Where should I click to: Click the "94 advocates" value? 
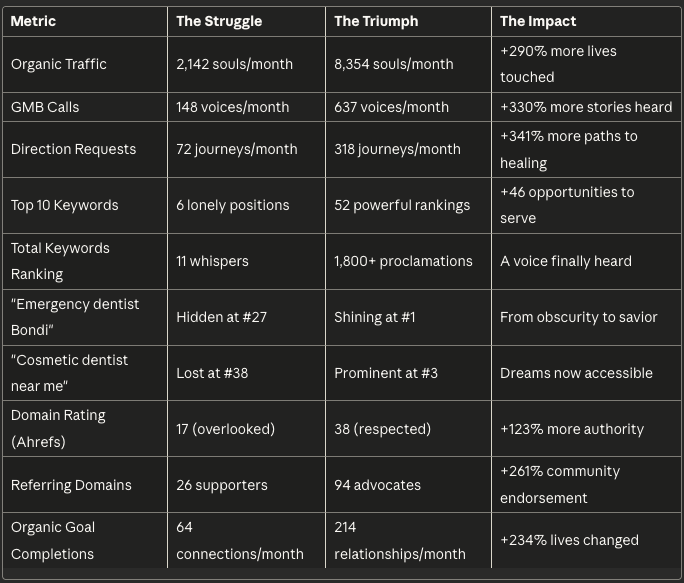pyautogui.click(x=377, y=485)
